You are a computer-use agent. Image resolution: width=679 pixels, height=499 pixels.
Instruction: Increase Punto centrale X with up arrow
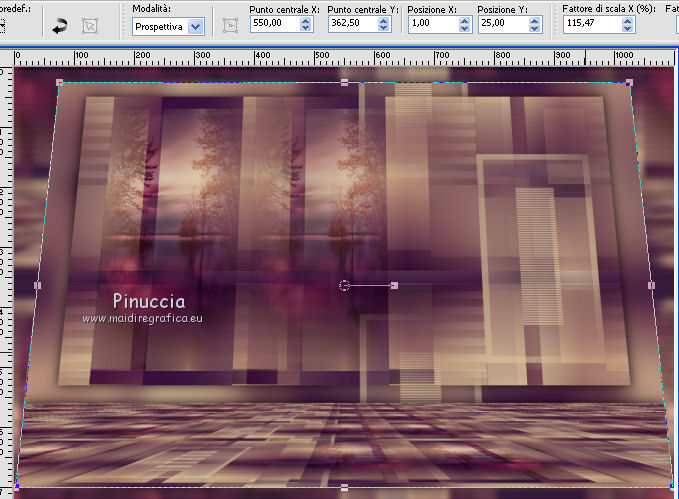click(306, 20)
